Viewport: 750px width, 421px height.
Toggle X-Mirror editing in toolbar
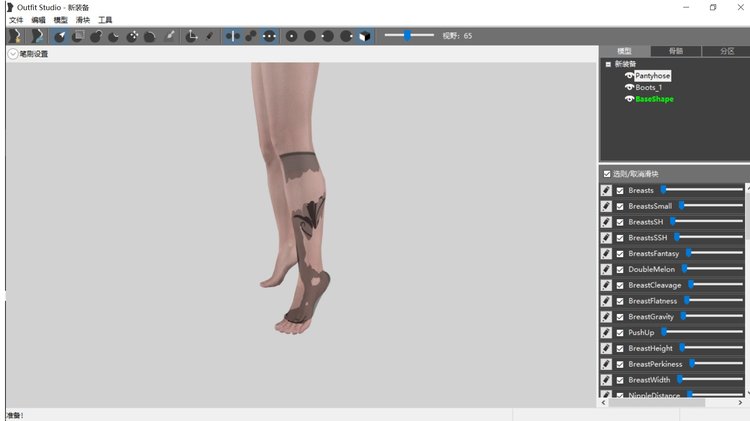coord(232,36)
